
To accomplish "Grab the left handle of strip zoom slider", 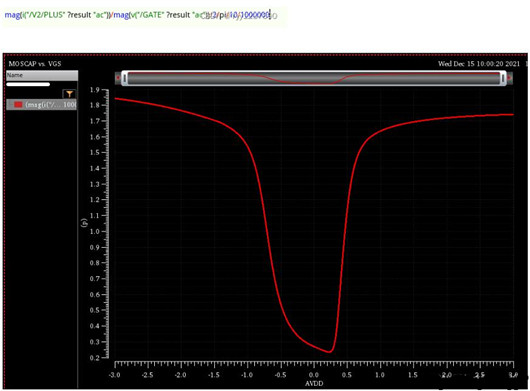I will tap(125, 78).
